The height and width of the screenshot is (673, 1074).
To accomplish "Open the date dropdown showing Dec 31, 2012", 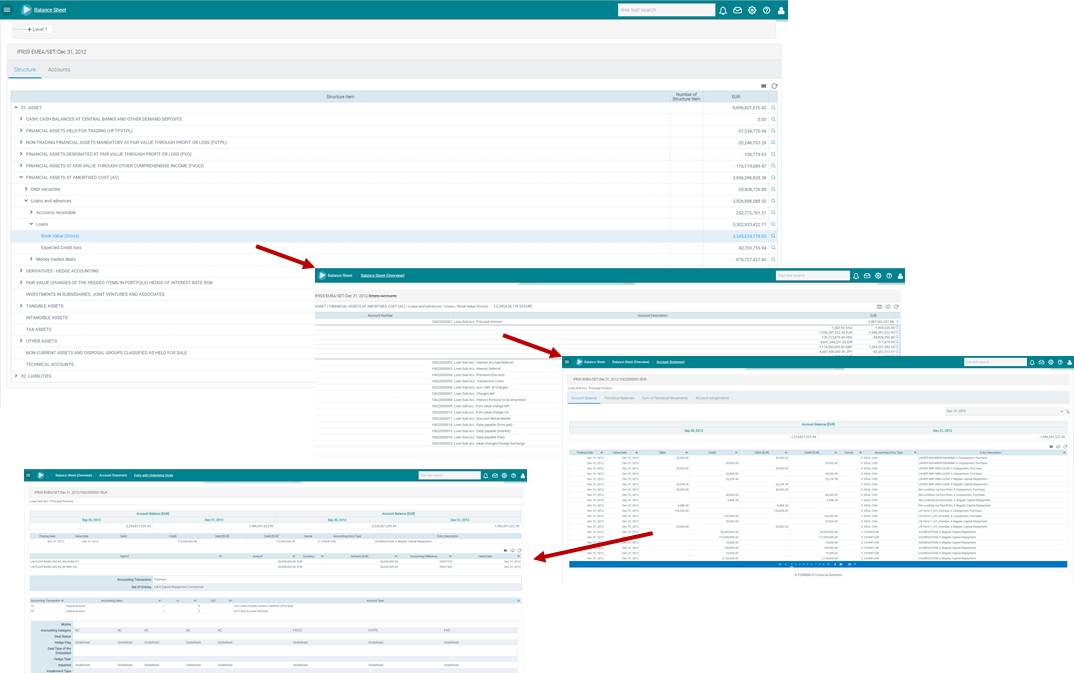I will 1004,411.
